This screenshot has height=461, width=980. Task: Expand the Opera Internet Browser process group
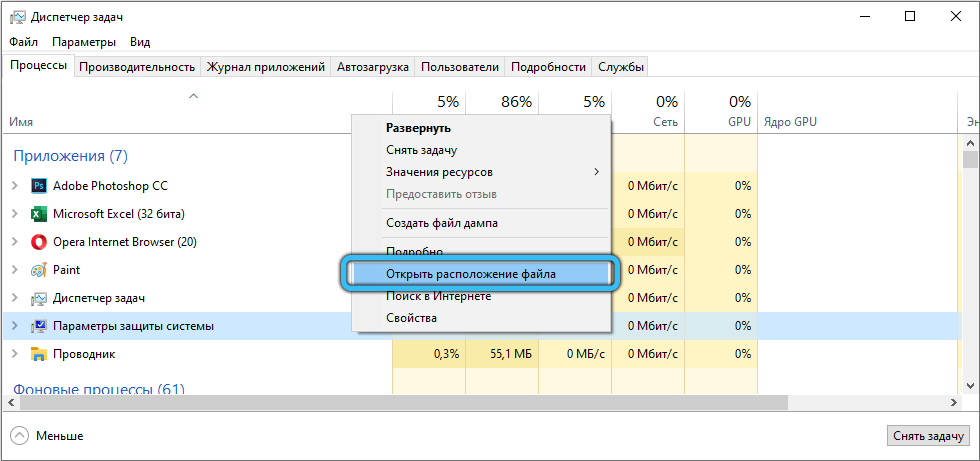[x=14, y=242]
